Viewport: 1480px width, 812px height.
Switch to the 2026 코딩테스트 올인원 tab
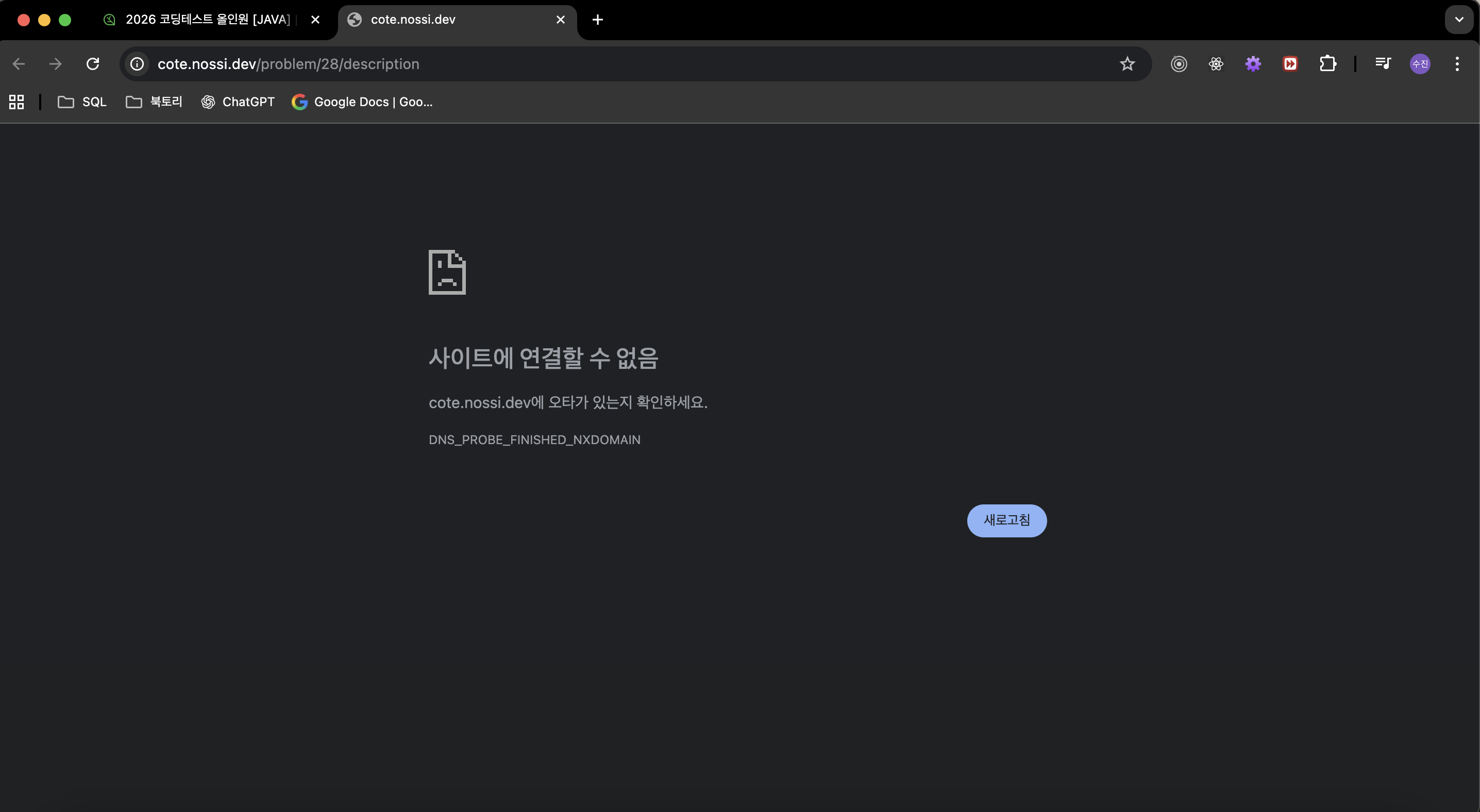tap(207, 20)
